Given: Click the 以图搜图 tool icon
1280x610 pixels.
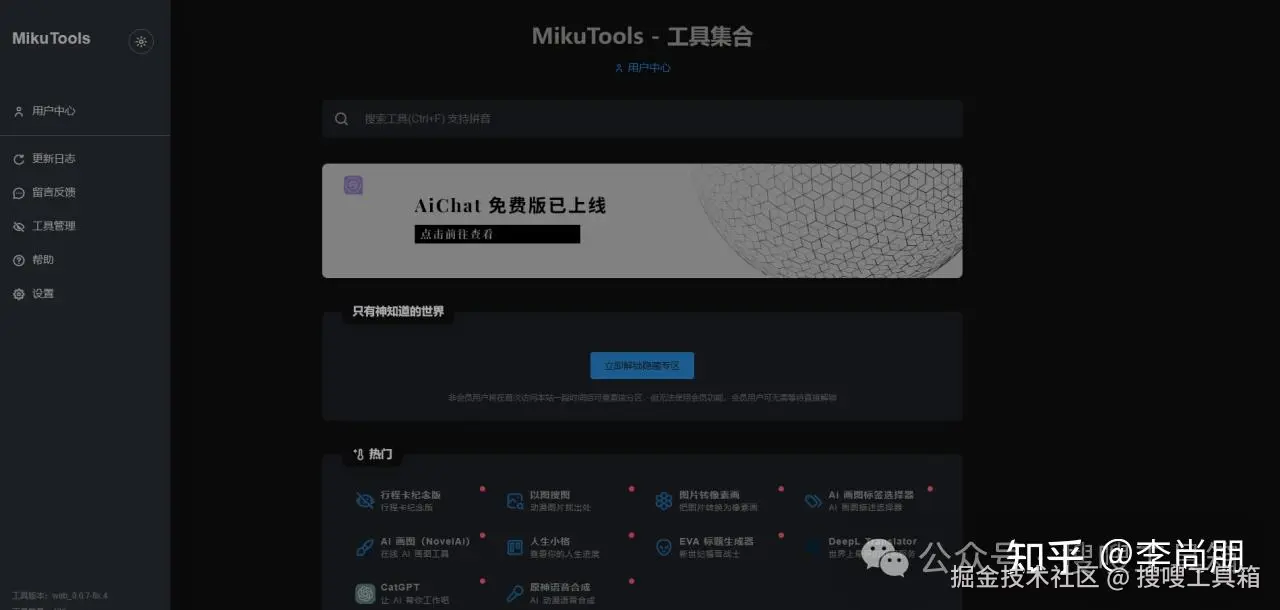Looking at the screenshot, I should coord(515,501).
